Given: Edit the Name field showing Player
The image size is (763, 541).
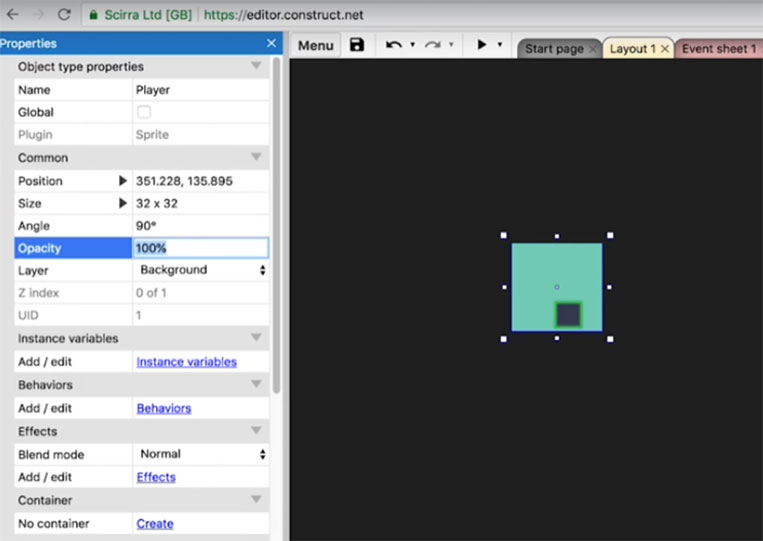Looking at the screenshot, I should tap(200, 90).
